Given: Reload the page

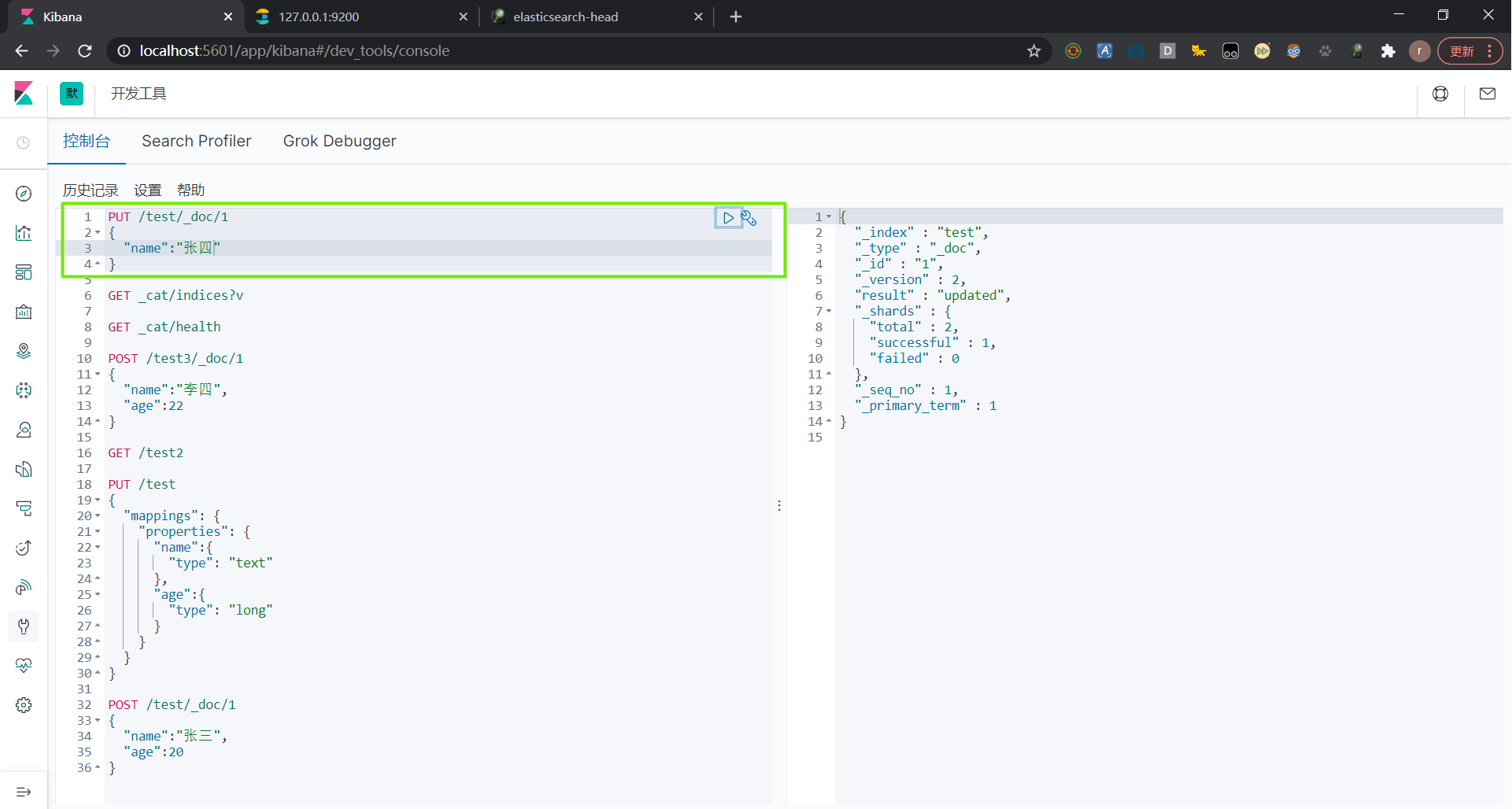Looking at the screenshot, I should (85, 51).
